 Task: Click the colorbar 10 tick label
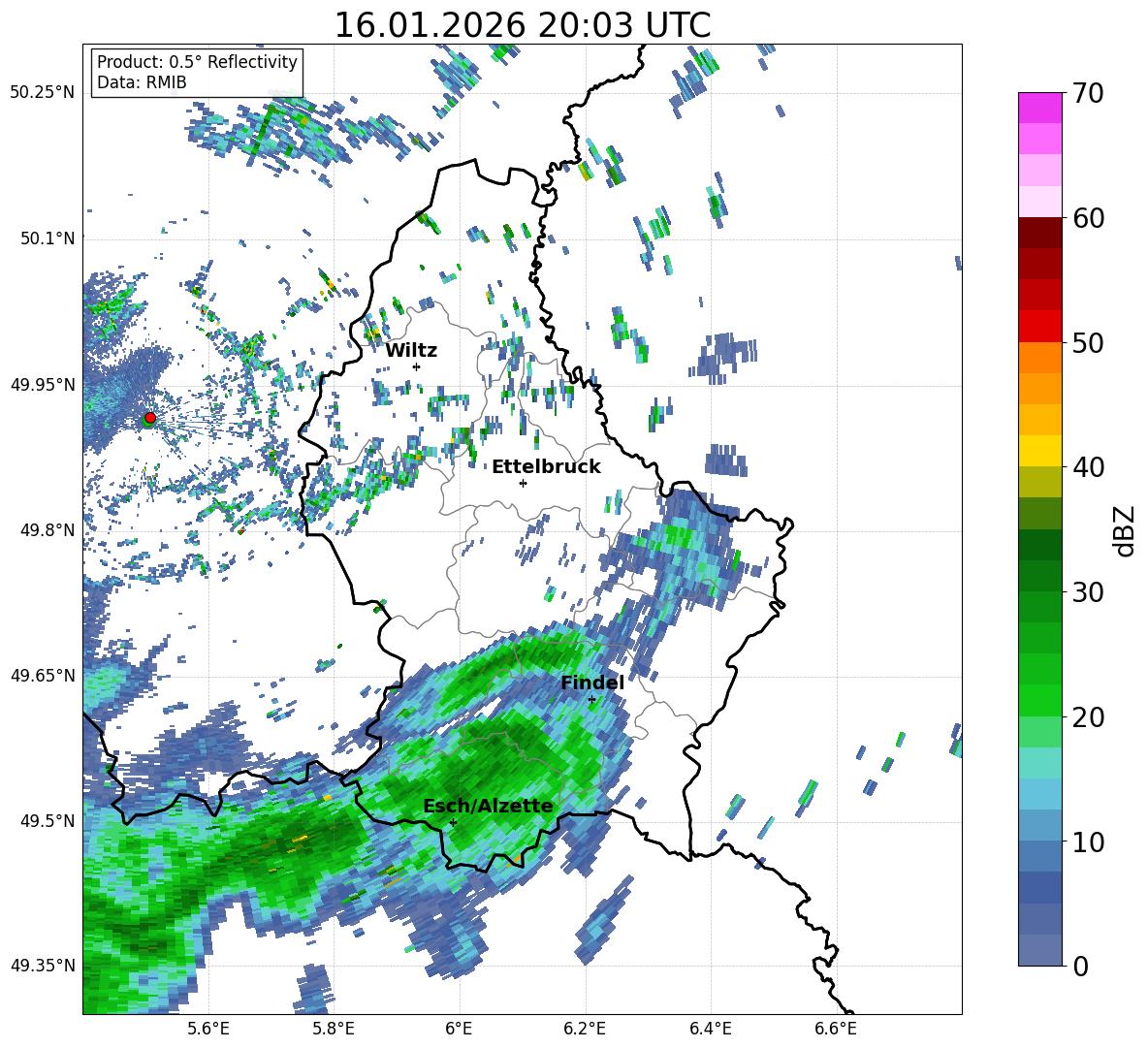click(x=1088, y=842)
